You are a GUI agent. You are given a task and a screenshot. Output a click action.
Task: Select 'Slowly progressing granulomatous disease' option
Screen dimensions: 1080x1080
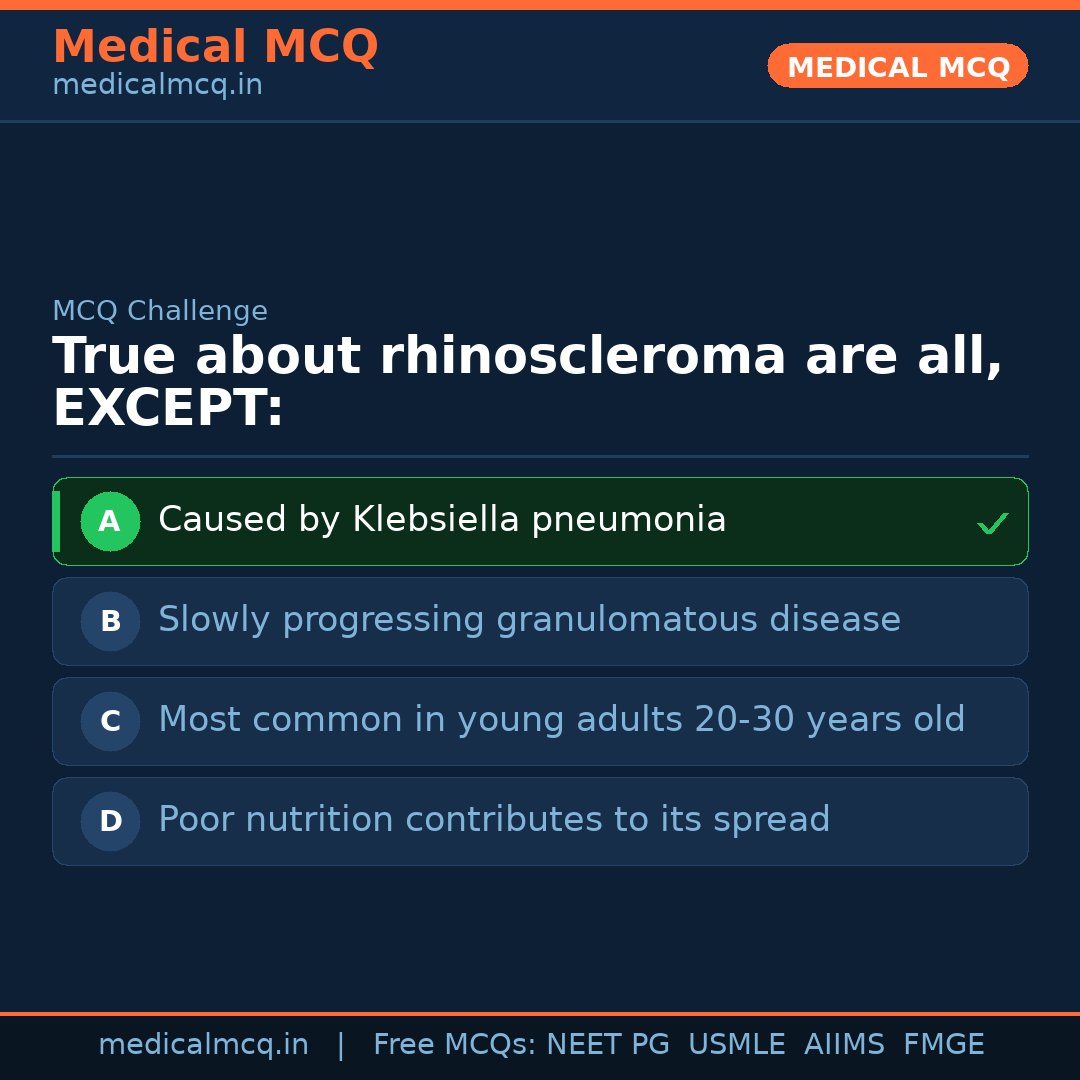(529, 620)
